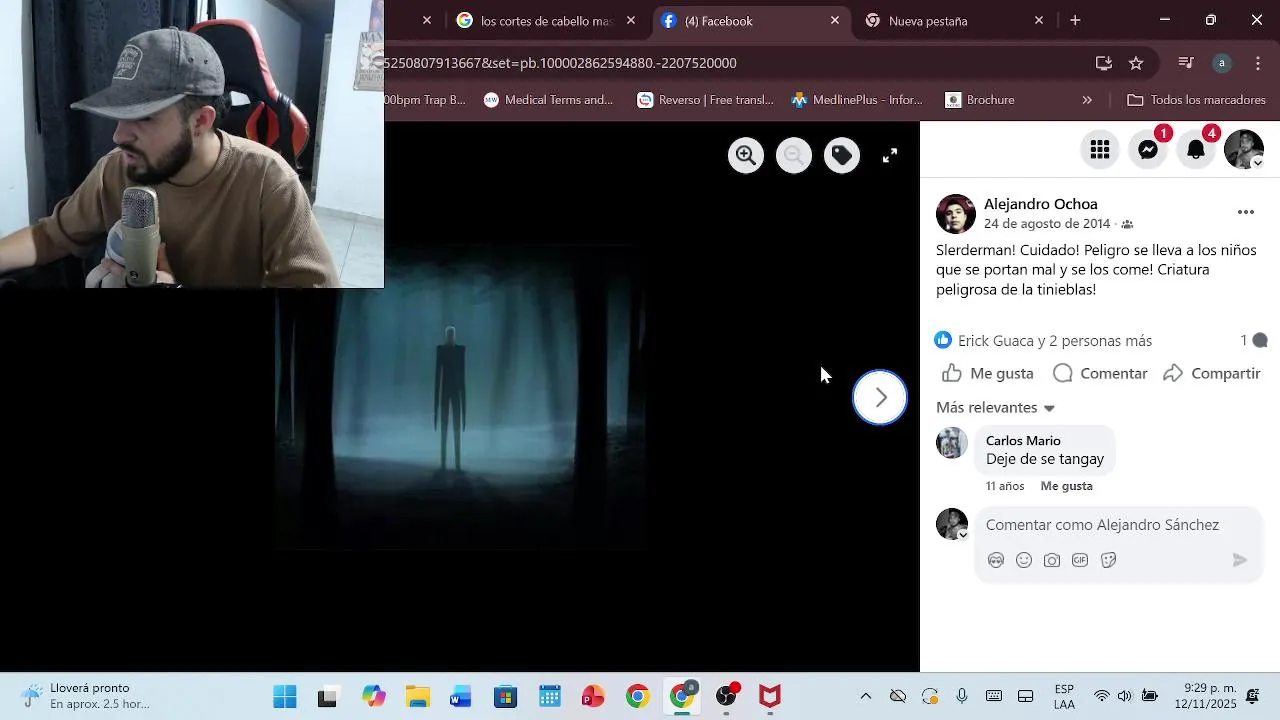The image size is (1280, 720).
Task: Click the Comentar button
Action: pos(1100,373)
